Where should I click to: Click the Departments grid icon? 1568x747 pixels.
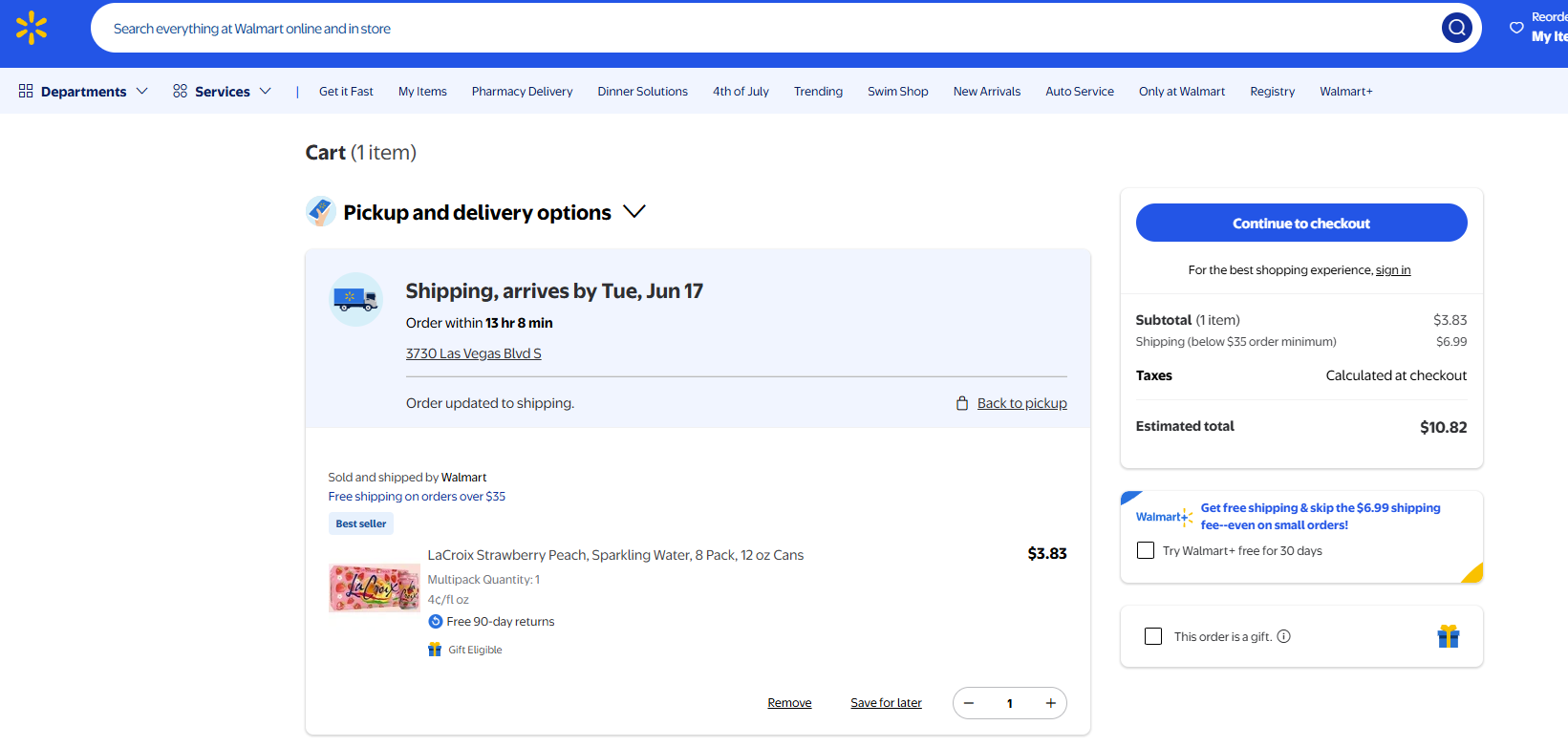26,91
